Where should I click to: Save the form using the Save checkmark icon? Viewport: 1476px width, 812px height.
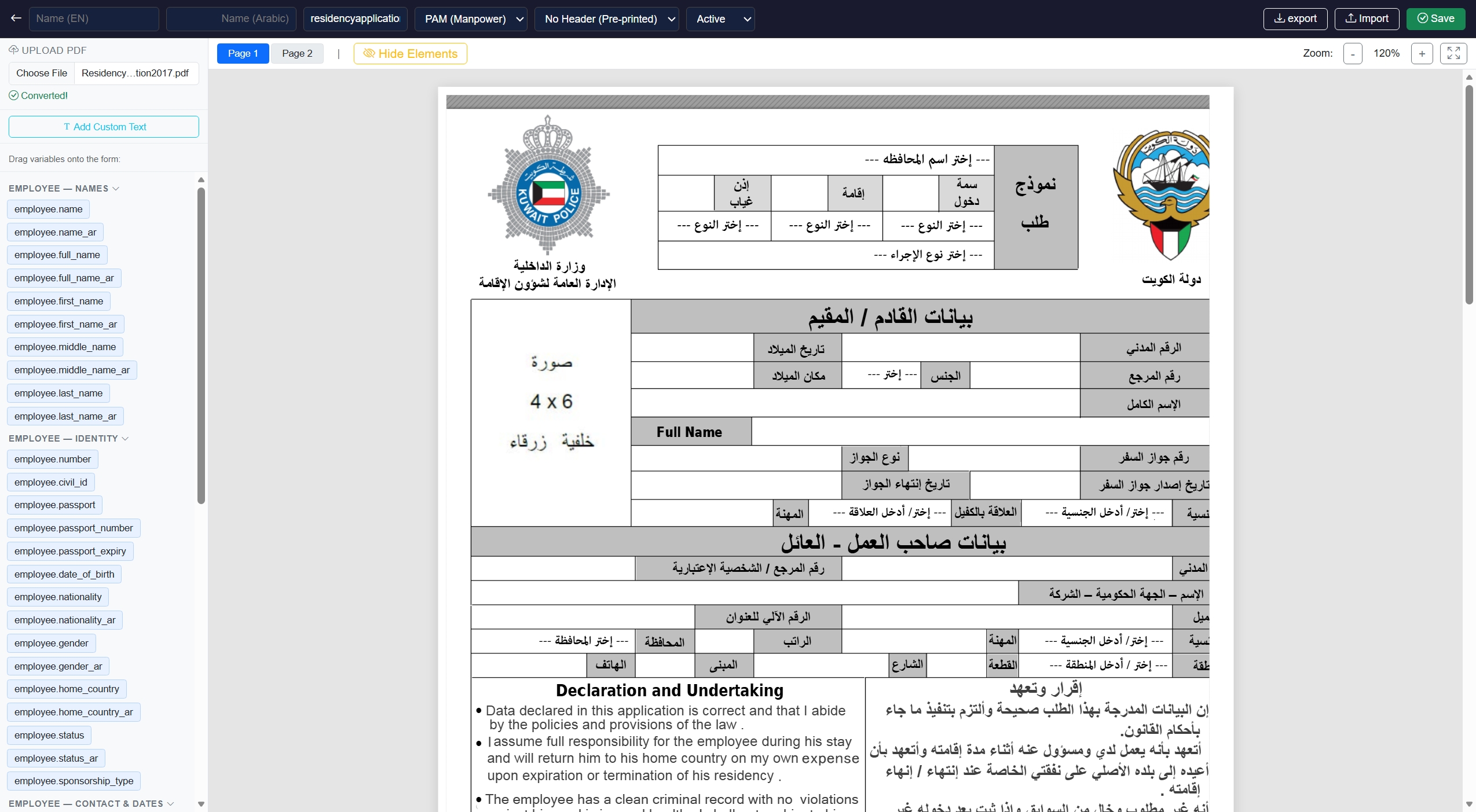[x=1422, y=18]
